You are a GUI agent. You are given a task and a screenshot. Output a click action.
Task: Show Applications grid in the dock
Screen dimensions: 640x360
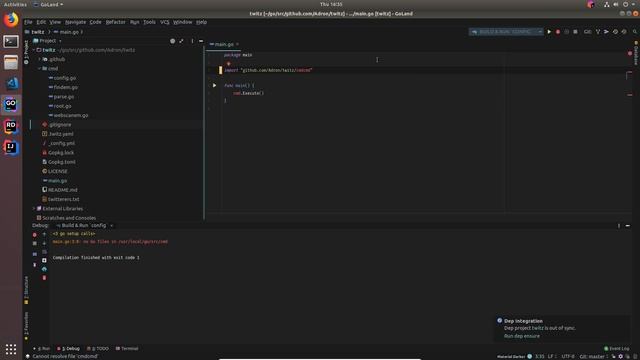(11, 349)
